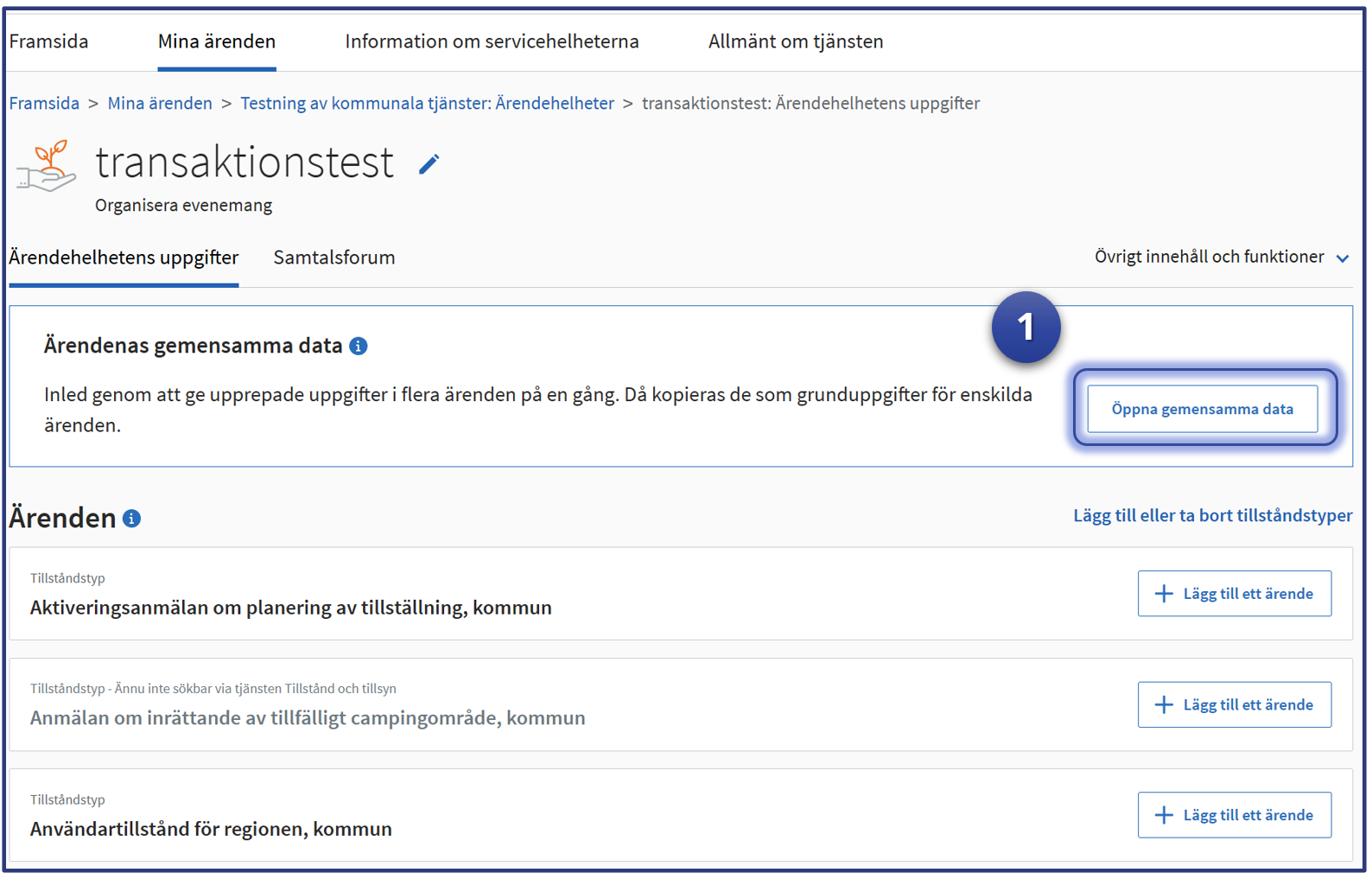Screen dimensions: 1372x879
Task: Open Testning av kommunala tjänster breadcrumb
Action: pyautogui.click(x=427, y=104)
